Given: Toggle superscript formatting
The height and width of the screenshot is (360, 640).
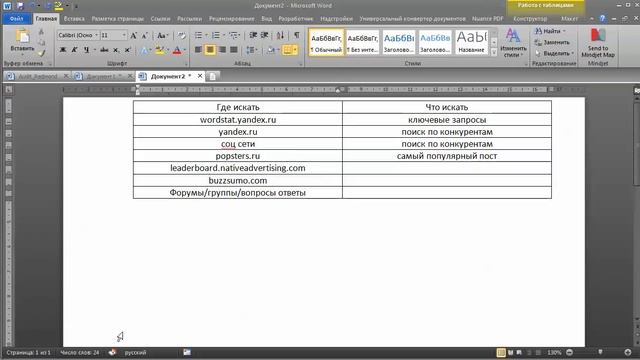Looking at the screenshot, I should click(x=127, y=50).
